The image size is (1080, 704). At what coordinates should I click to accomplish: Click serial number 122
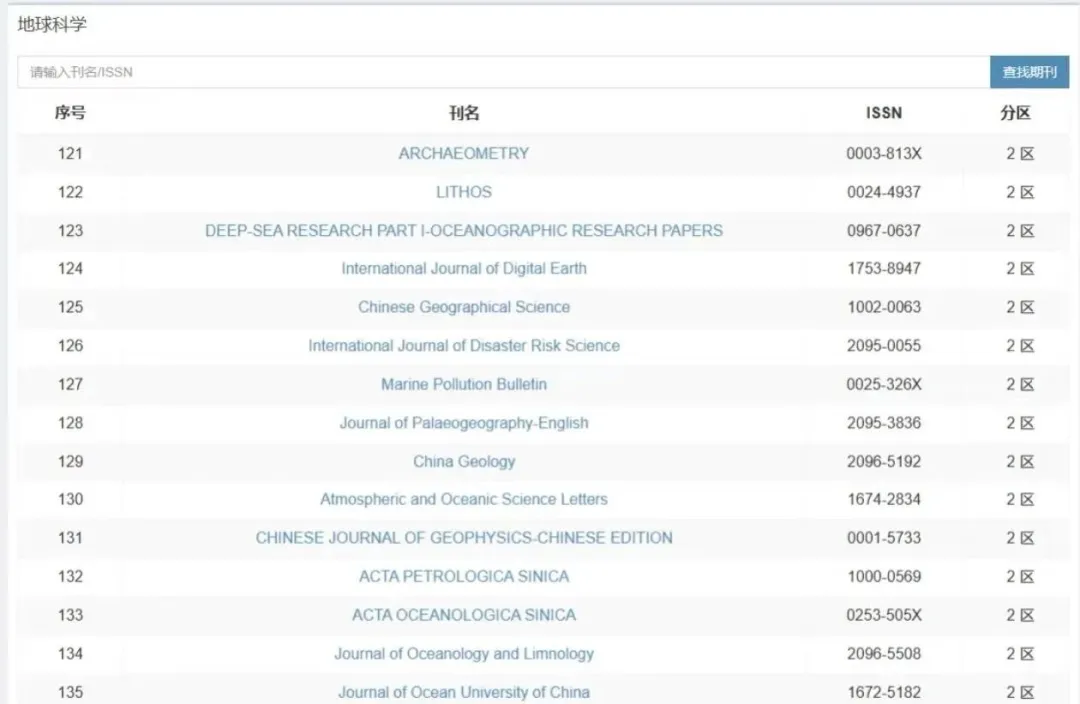70,192
